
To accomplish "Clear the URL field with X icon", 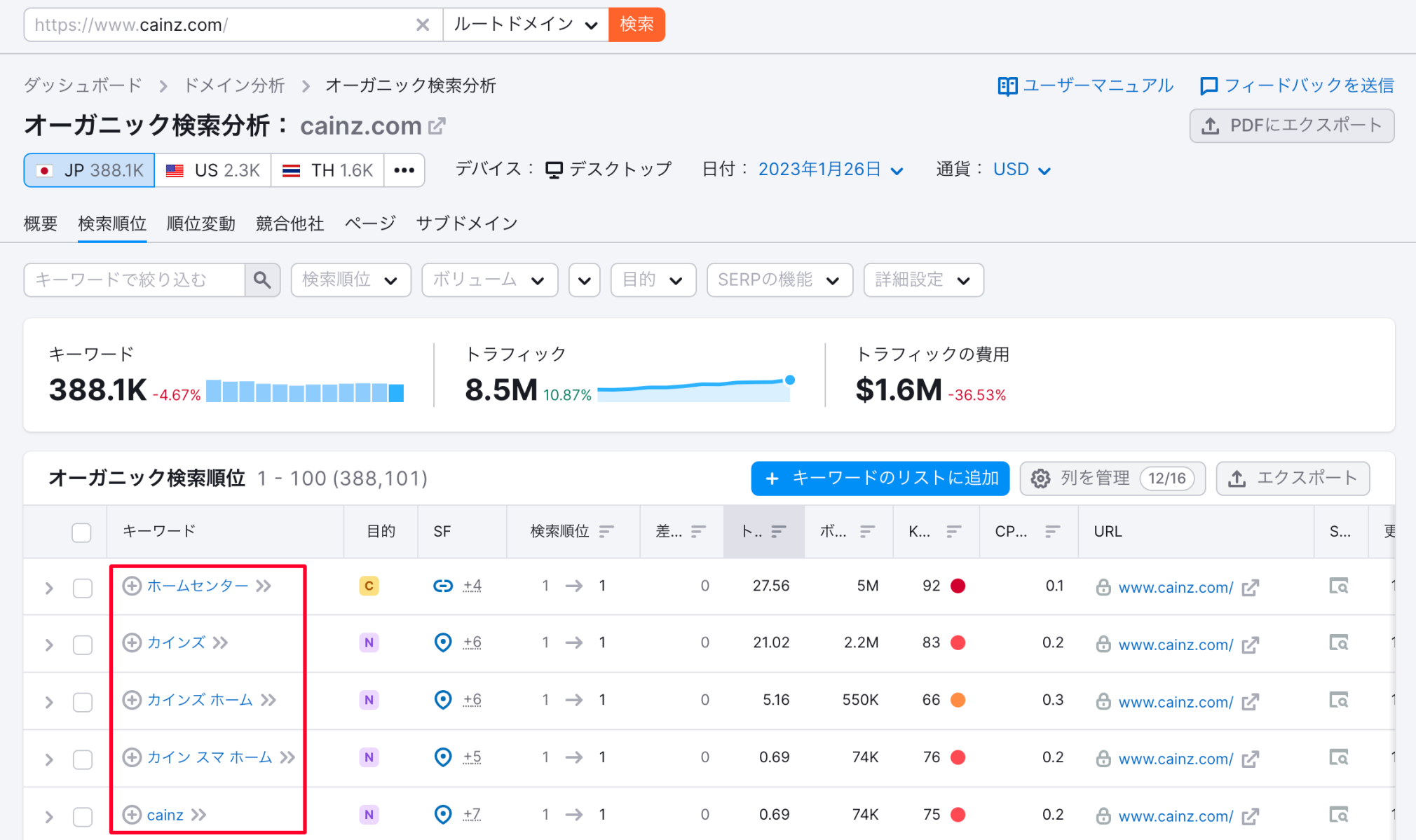I will 423,25.
